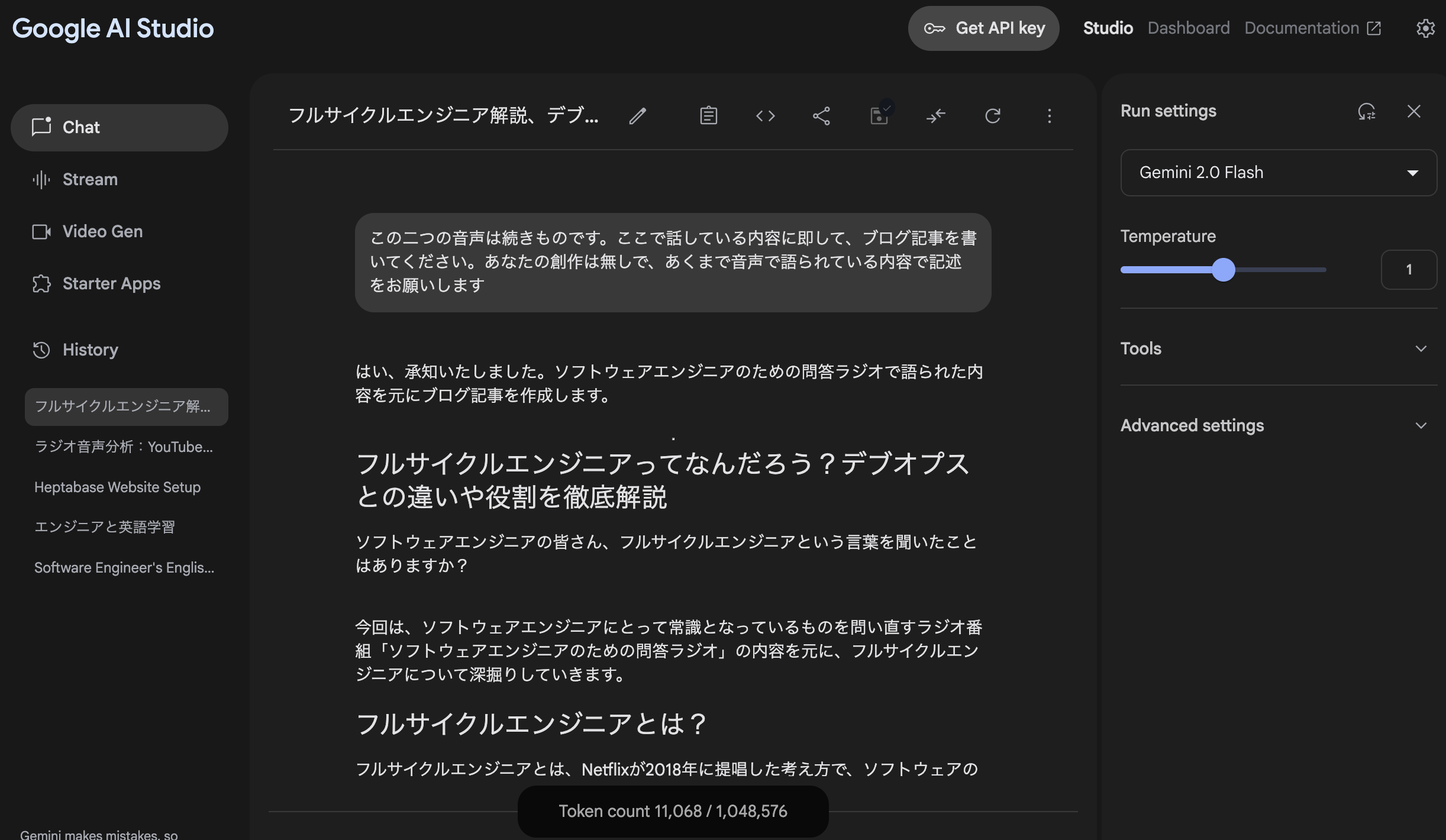
Task: Open the chat overflow three-dot menu
Action: [x=1050, y=116]
